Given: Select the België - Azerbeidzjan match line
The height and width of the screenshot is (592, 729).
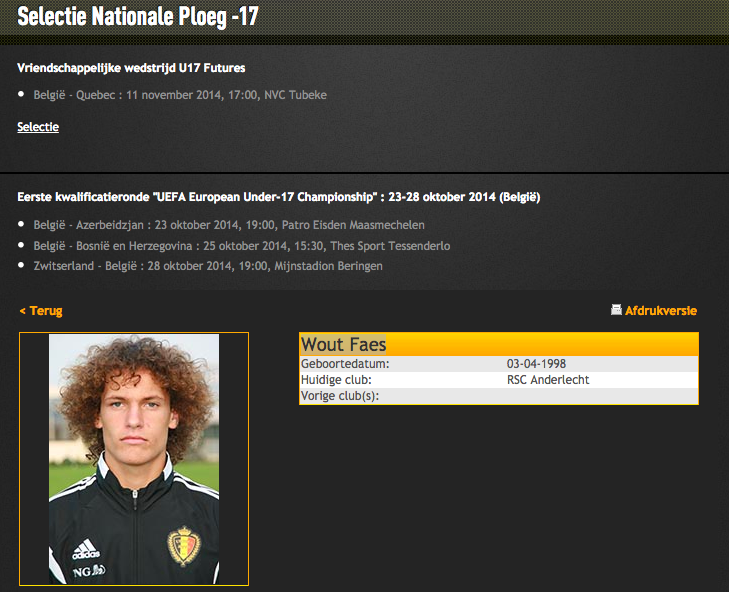Looking at the screenshot, I should coord(229,225).
